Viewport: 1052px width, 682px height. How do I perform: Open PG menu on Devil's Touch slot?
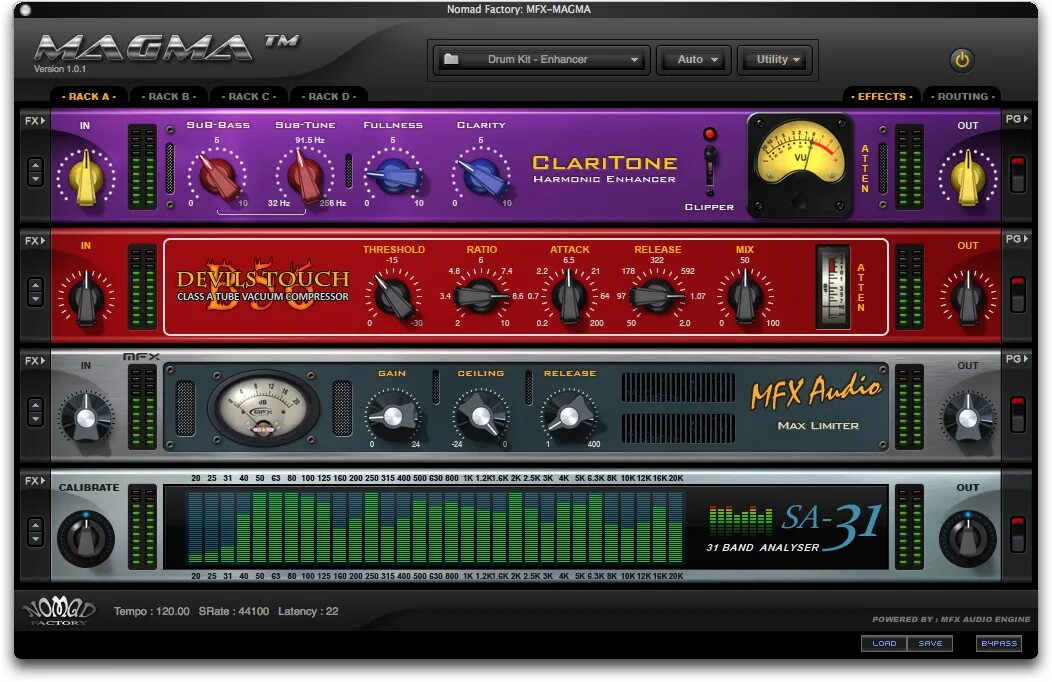(1016, 239)
